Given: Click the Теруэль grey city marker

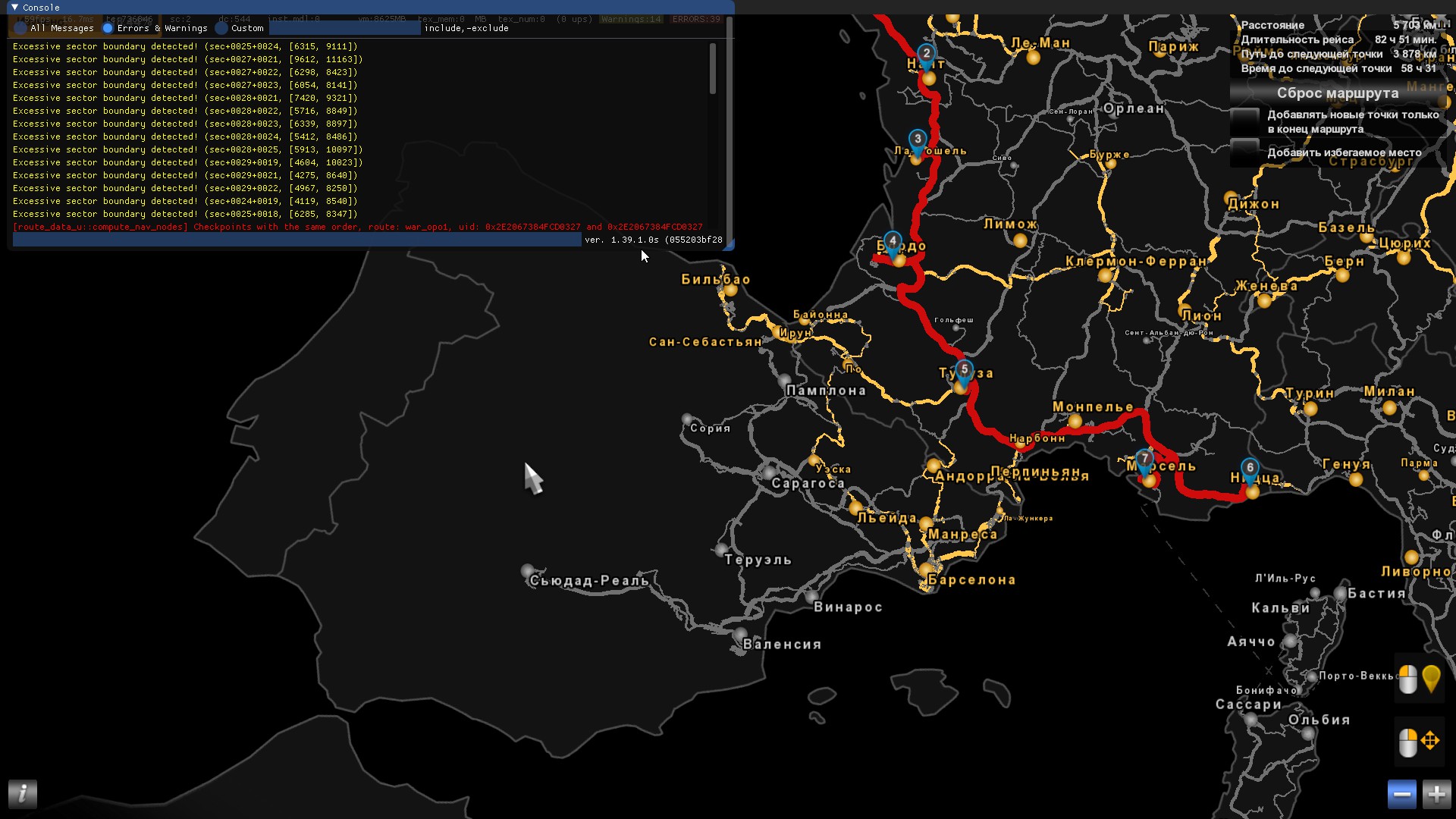Looking at the screenshot, I should [x=721, y=549].
